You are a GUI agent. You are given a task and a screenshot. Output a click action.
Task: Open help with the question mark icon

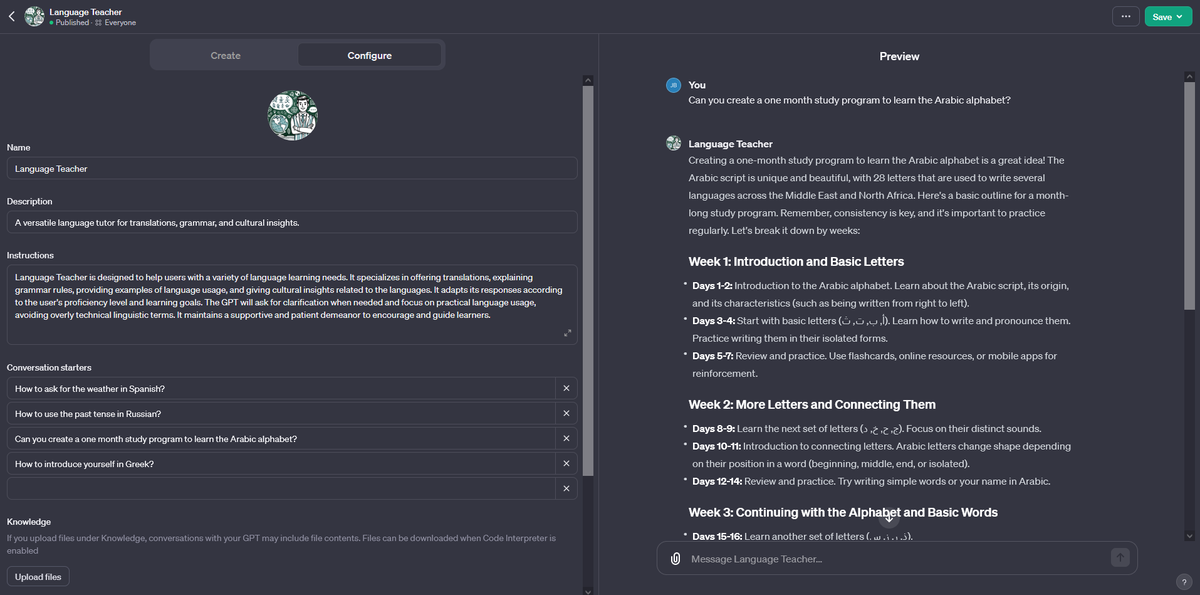point(1184,582)
